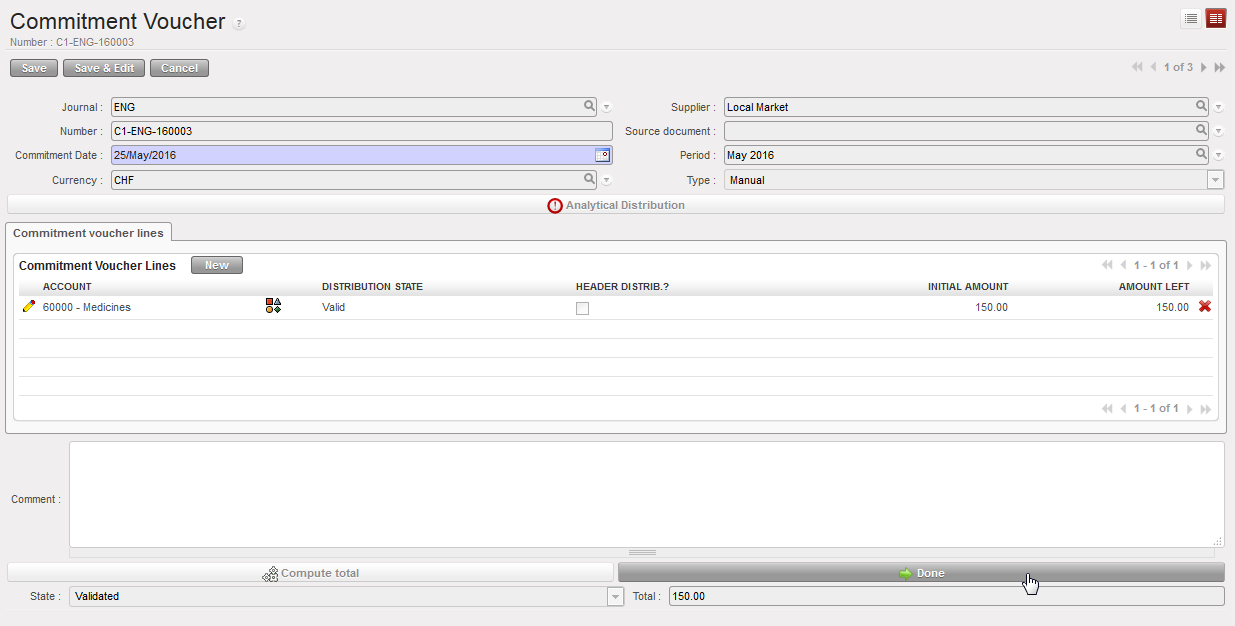Image resolution: width=1235 pixels, height=626 pixels.
Task: Open analytical distribution icon on Medicines line
Action: (x=273, y=306)
